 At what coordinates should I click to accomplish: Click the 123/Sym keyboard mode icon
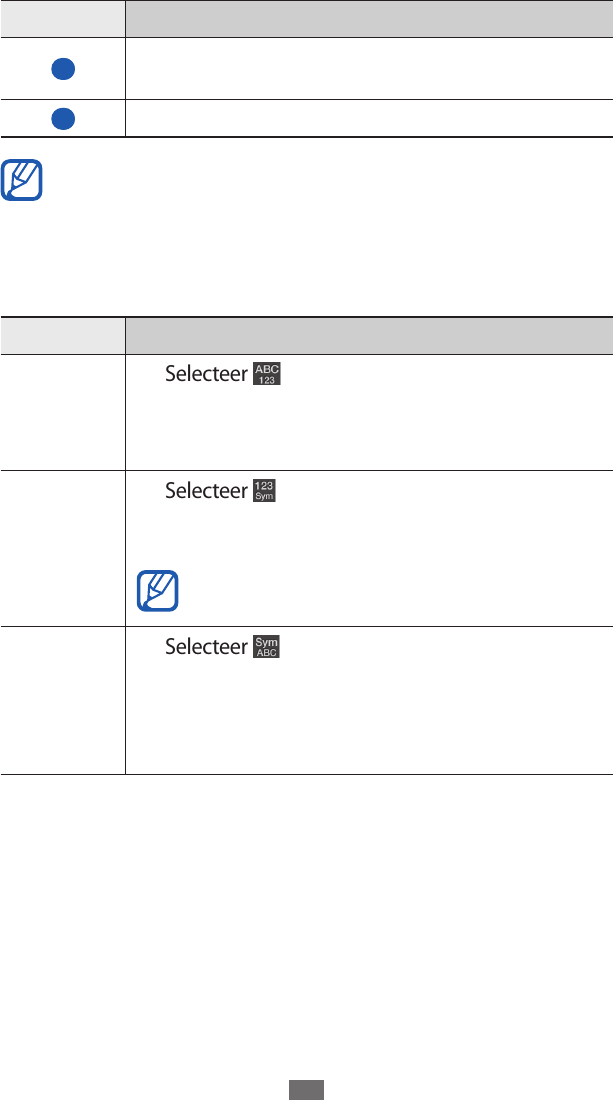[x=264, y=490]
